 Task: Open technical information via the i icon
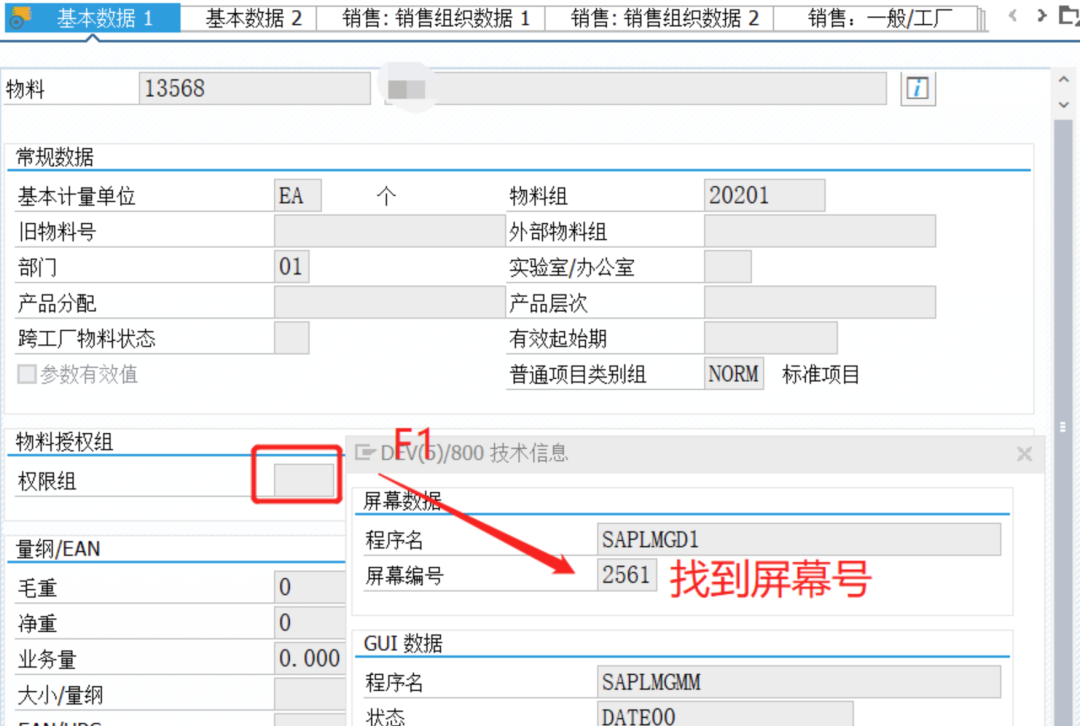pyautogui.click(x=917, y=88)
